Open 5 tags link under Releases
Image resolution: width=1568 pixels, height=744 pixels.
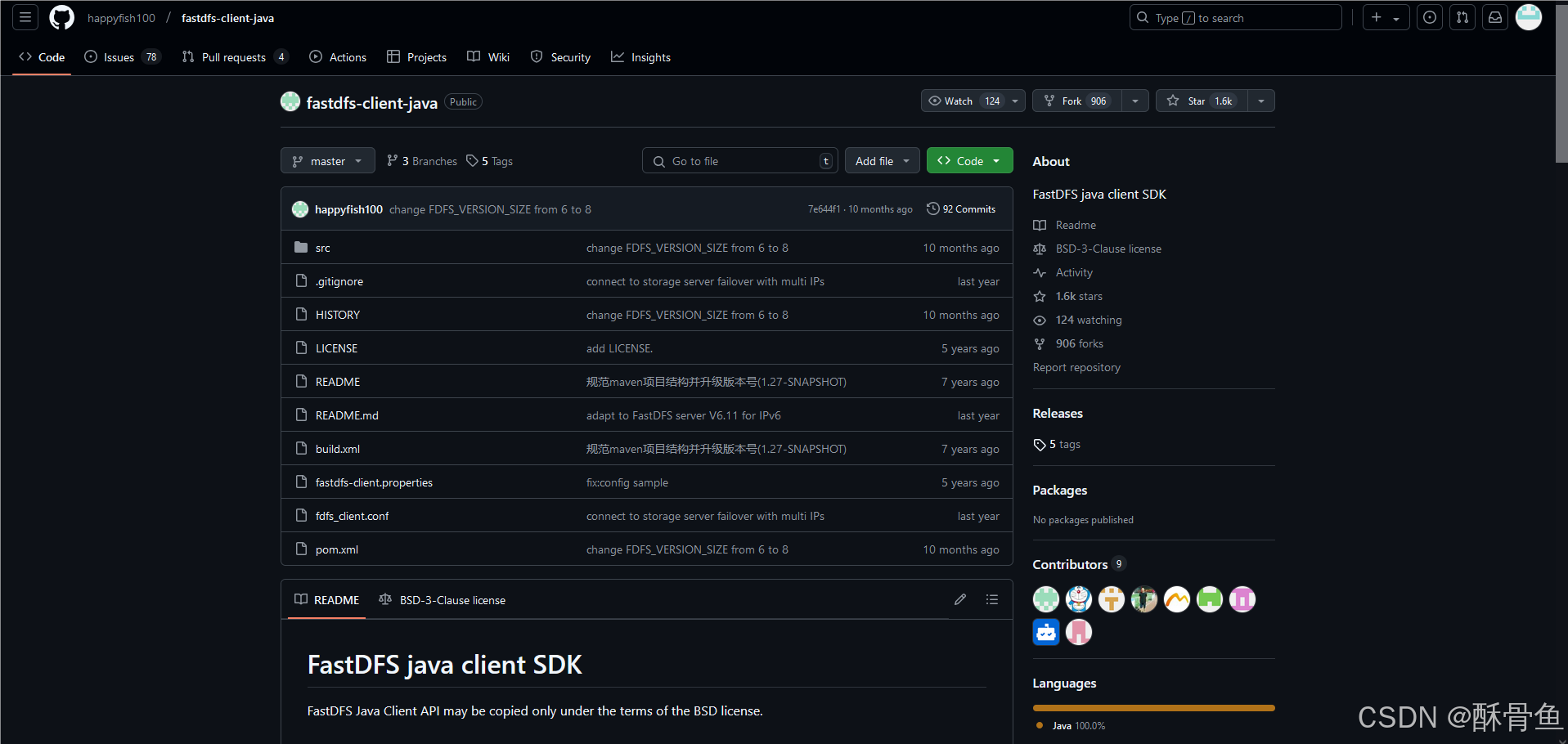tap(1057, 444)
